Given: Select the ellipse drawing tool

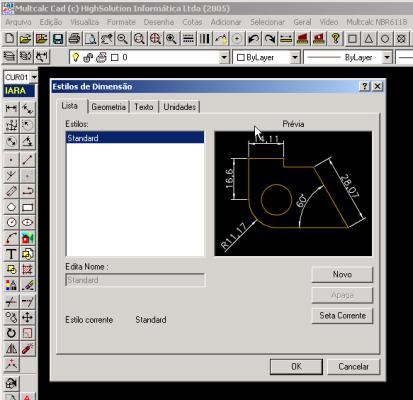Looking at the screenshot, I should [x=27, y=222].
